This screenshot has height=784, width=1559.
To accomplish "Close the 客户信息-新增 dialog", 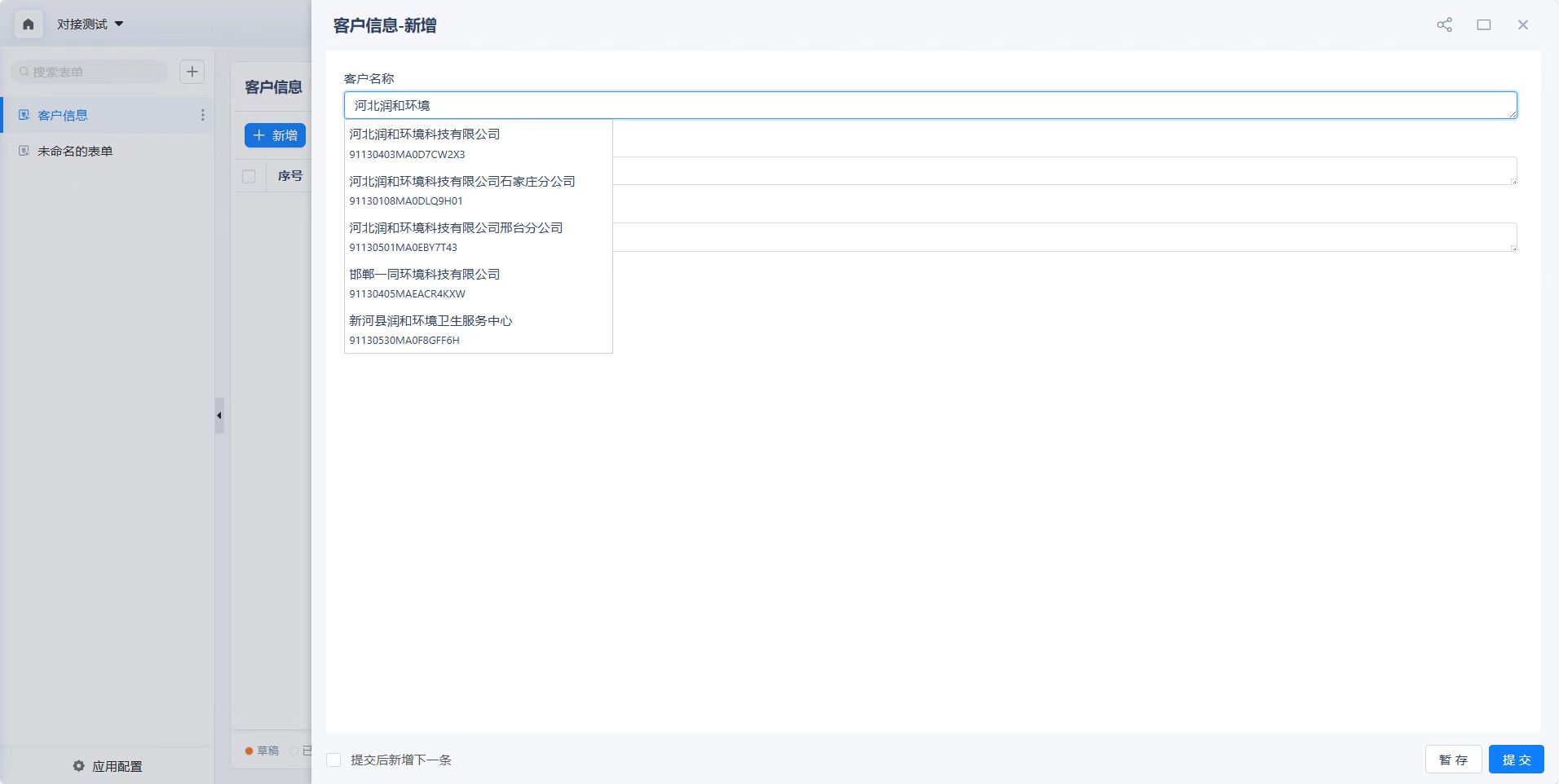I will (x=1522, y=25).
